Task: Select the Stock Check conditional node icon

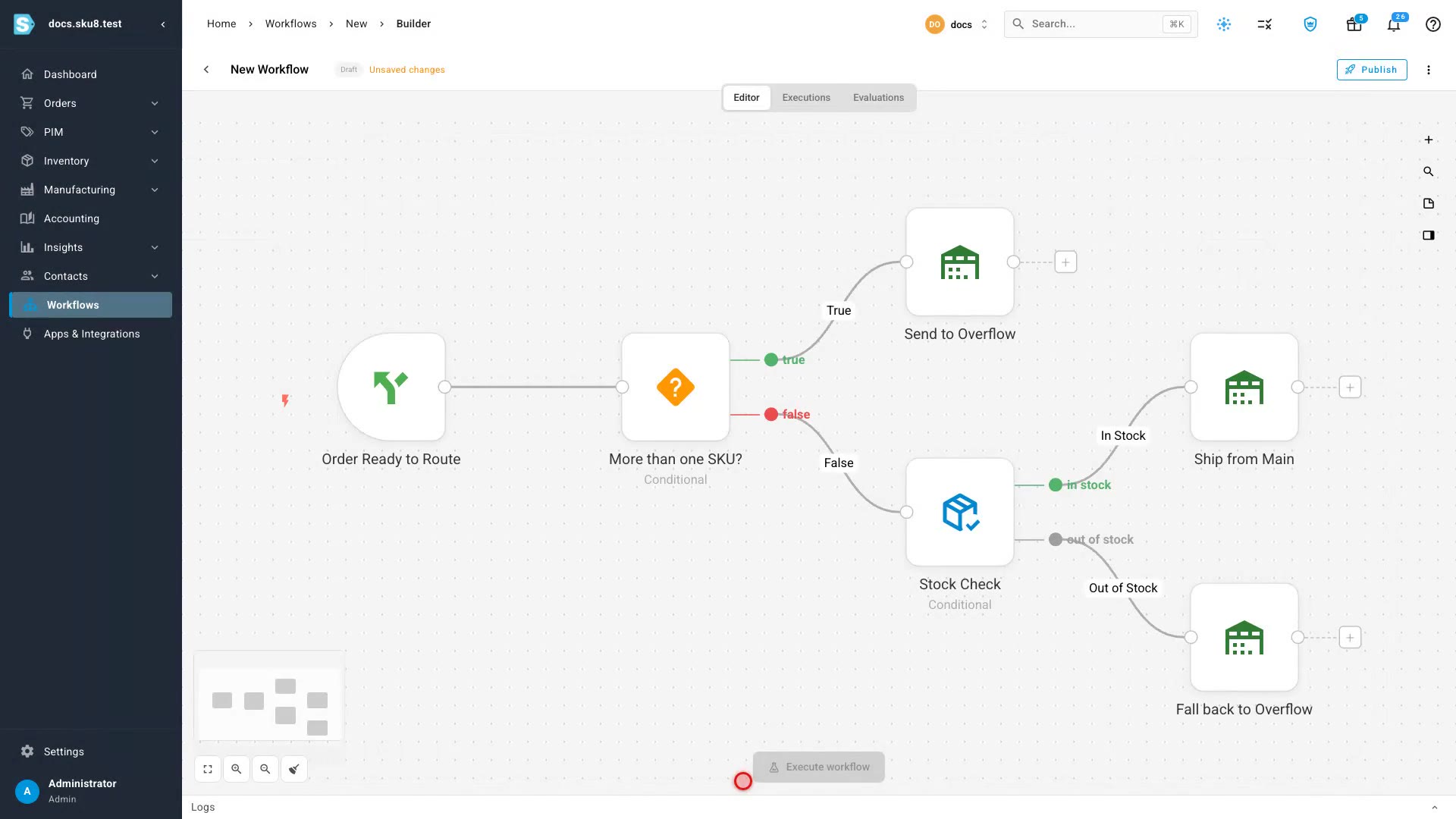Action: [960, 513]
